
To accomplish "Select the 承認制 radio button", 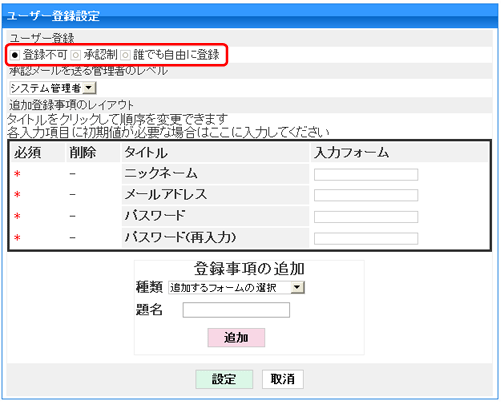I will pyautogui.click(x=76, y=55).
